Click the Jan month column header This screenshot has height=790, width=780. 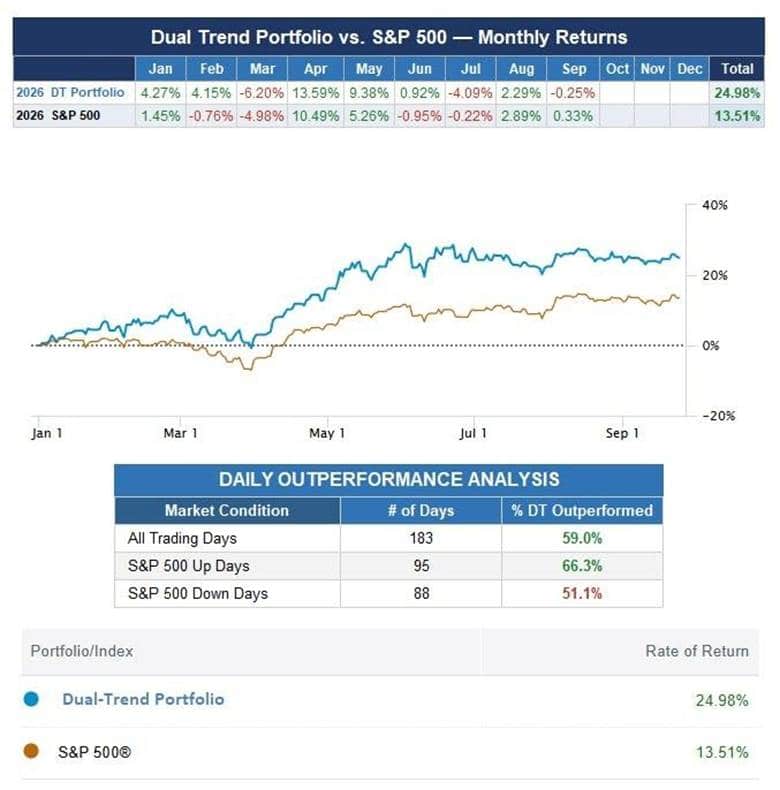[160, 69]
